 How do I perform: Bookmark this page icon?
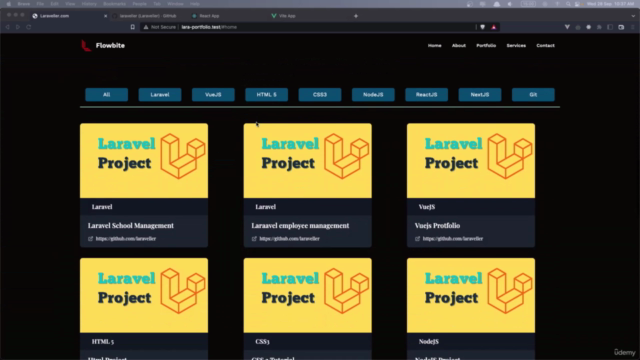pos(133,27)
